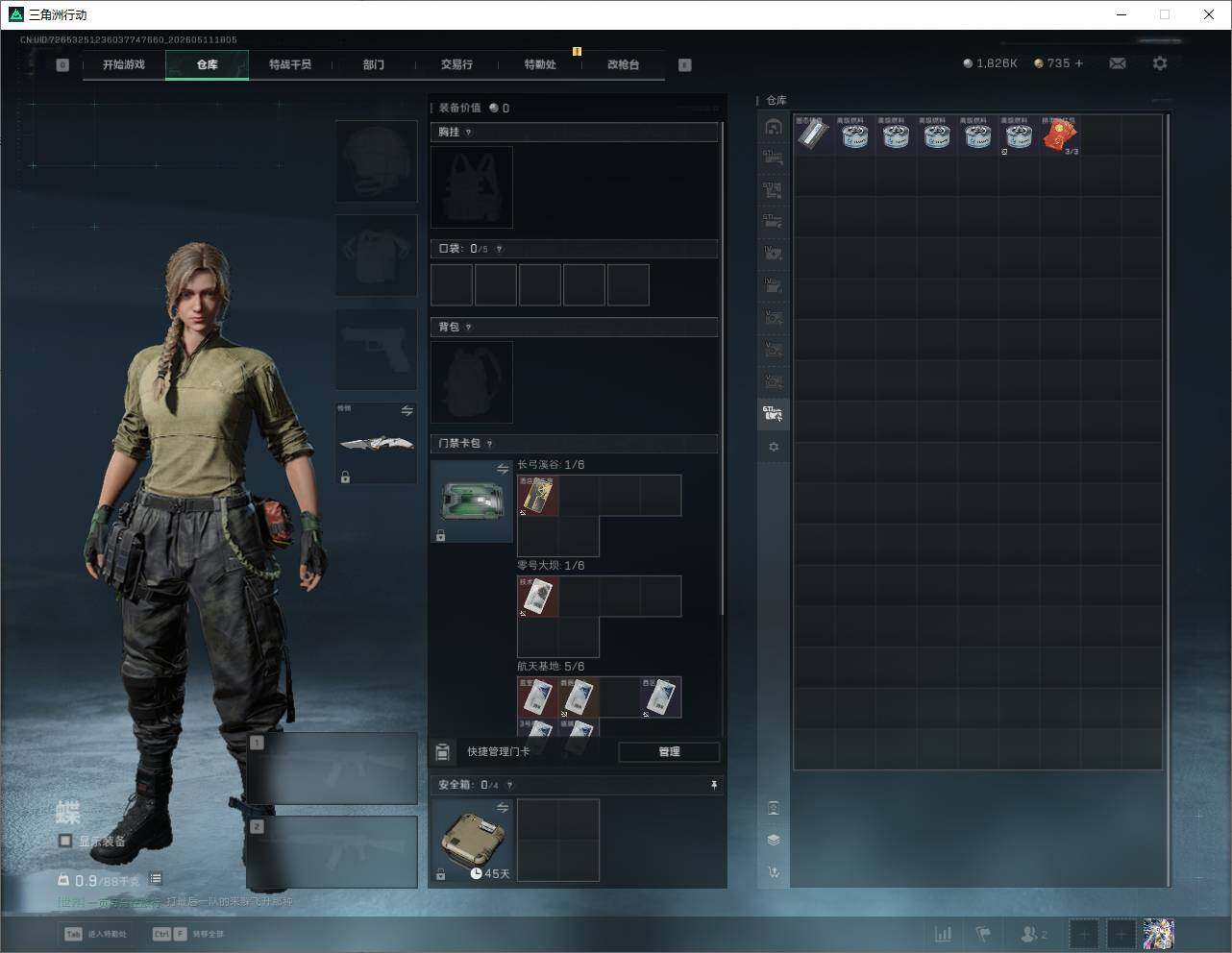
Task: Open settings with the top gear icon
Action: tap(1160, 63)
